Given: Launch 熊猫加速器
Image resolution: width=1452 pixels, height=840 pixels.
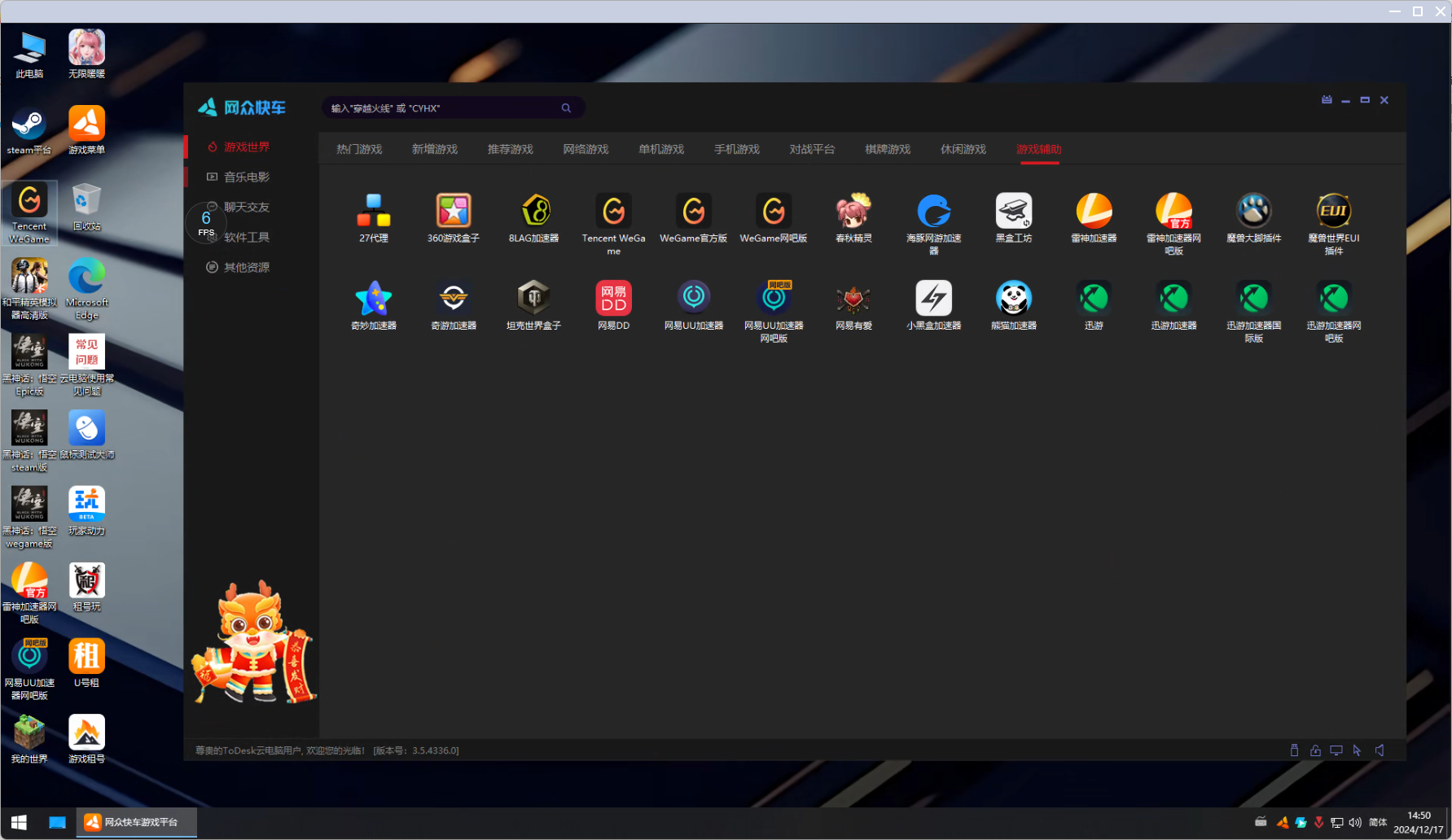Looking at the screenshot, I should click(1013, 305).
